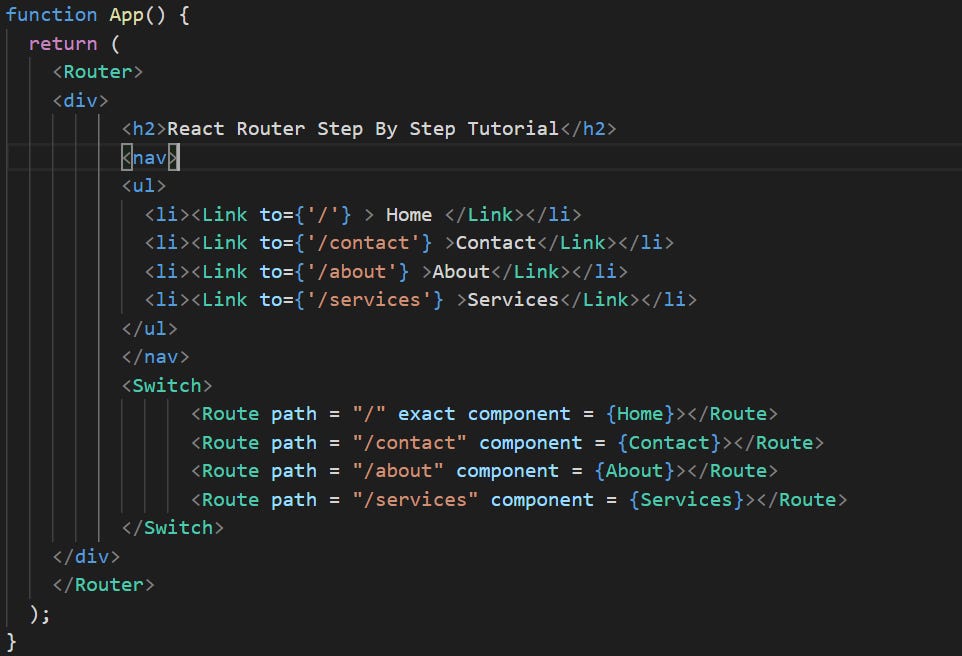The width and height of the screenshot is (962, 656).
Task: Click the {Home} component reference
Action: pyautogui.click(x=640, y=414)
